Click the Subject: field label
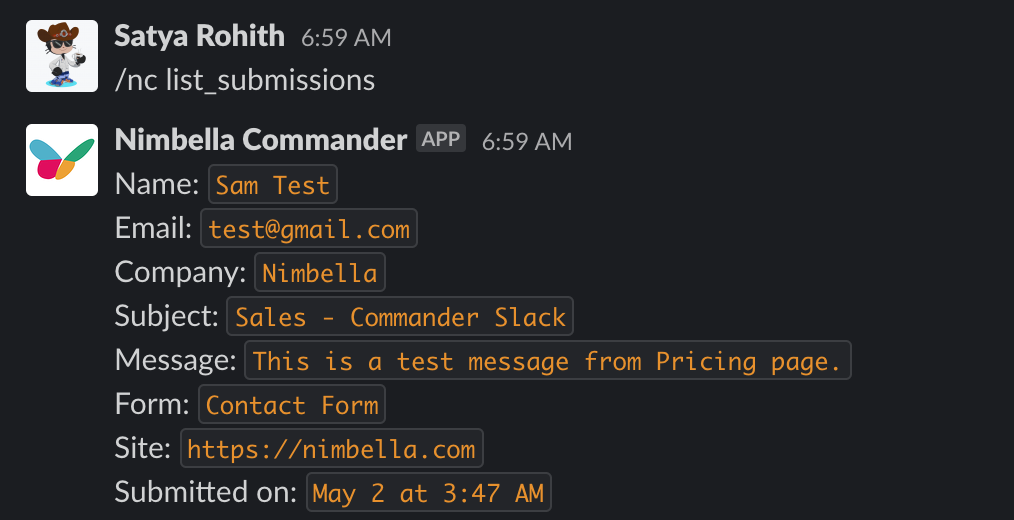 tap(166, 316)
